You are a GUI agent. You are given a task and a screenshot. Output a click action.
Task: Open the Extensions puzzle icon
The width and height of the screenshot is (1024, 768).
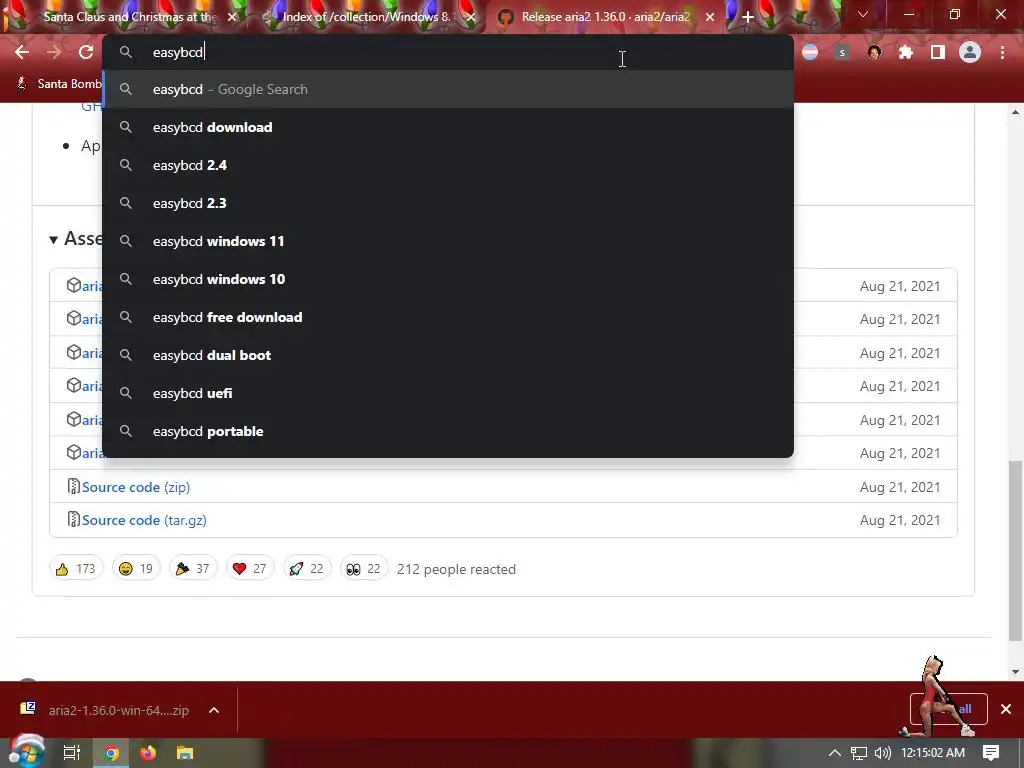(x=906, y=52)
